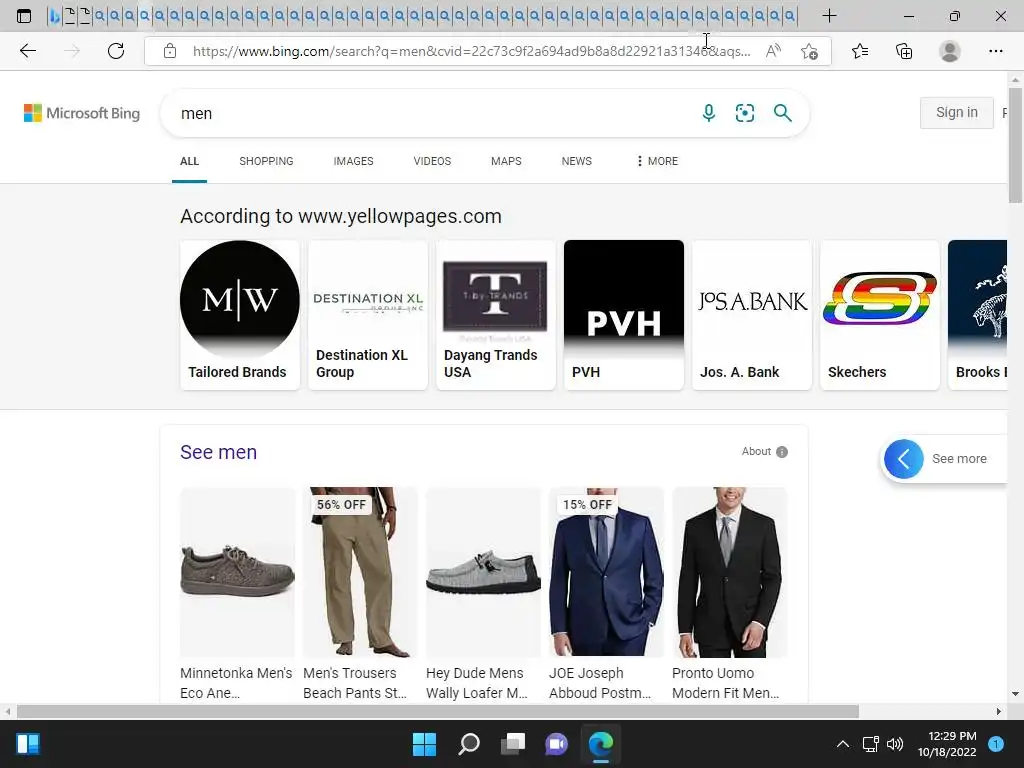Click the Microsoft Bing logo
The width and height of the screenshot is (1024, 768).
(82, 113)
